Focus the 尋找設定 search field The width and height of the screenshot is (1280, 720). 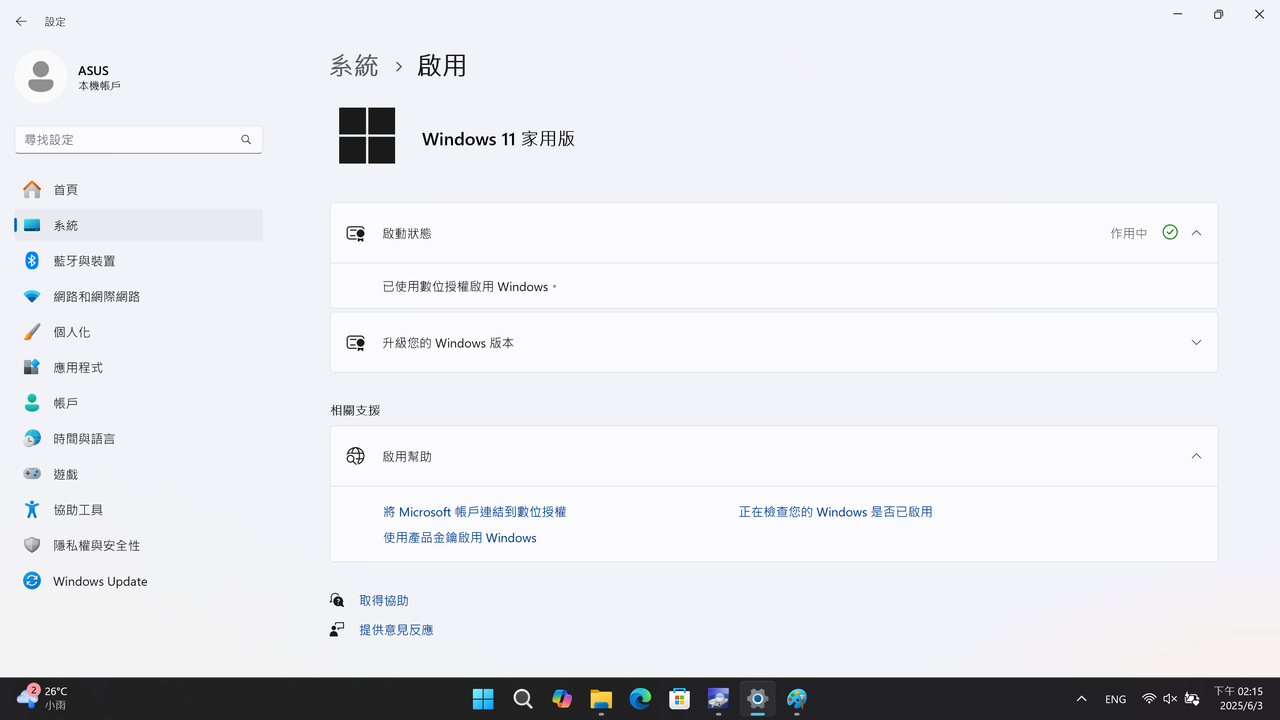138,140
